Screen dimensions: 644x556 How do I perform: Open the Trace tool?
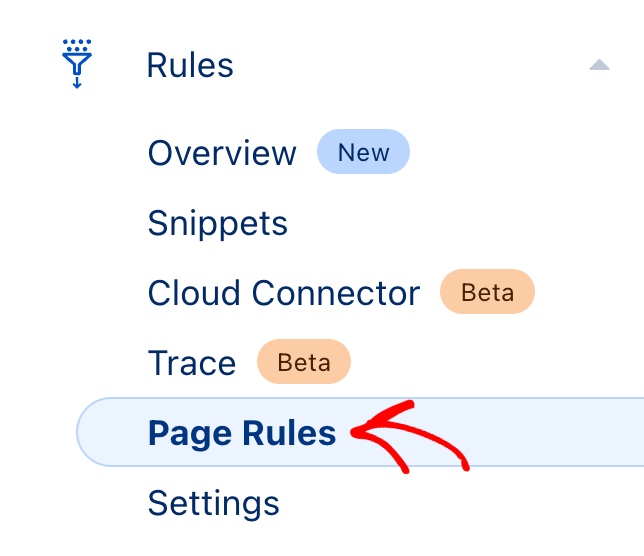192,363
